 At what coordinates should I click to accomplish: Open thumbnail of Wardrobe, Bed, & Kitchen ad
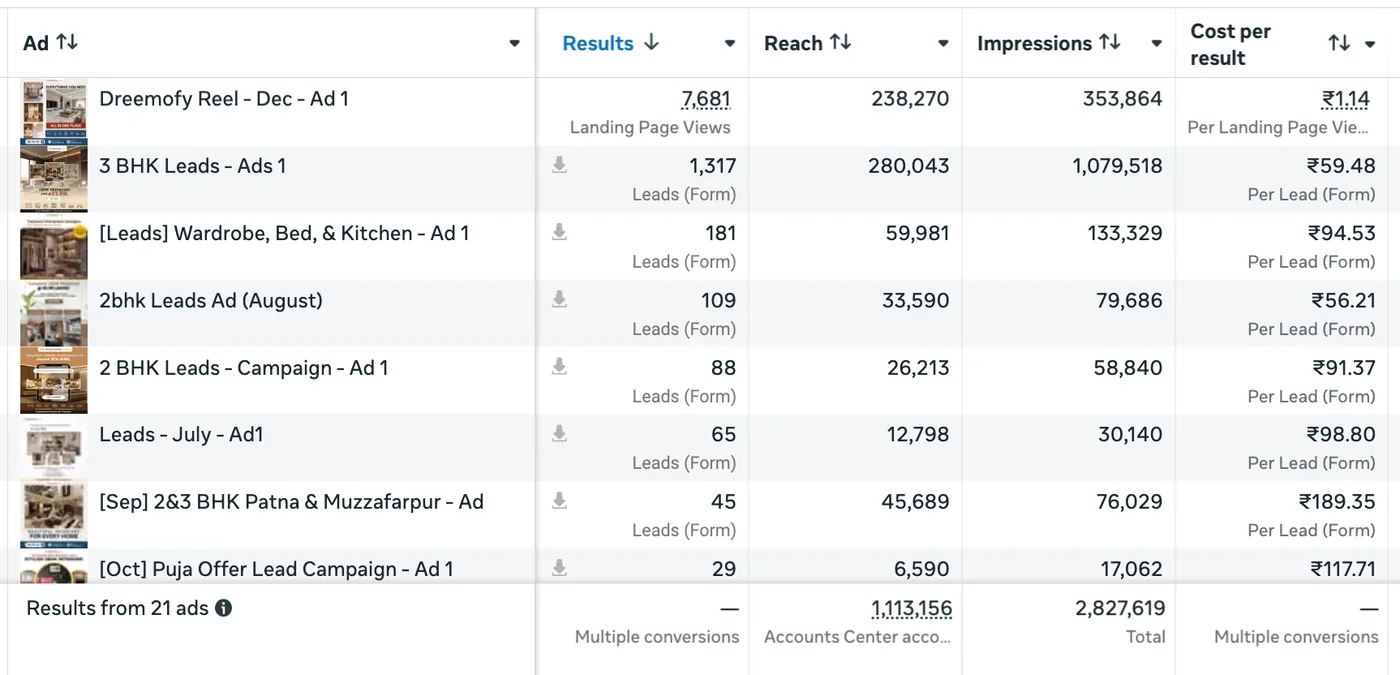pos(54,246)
